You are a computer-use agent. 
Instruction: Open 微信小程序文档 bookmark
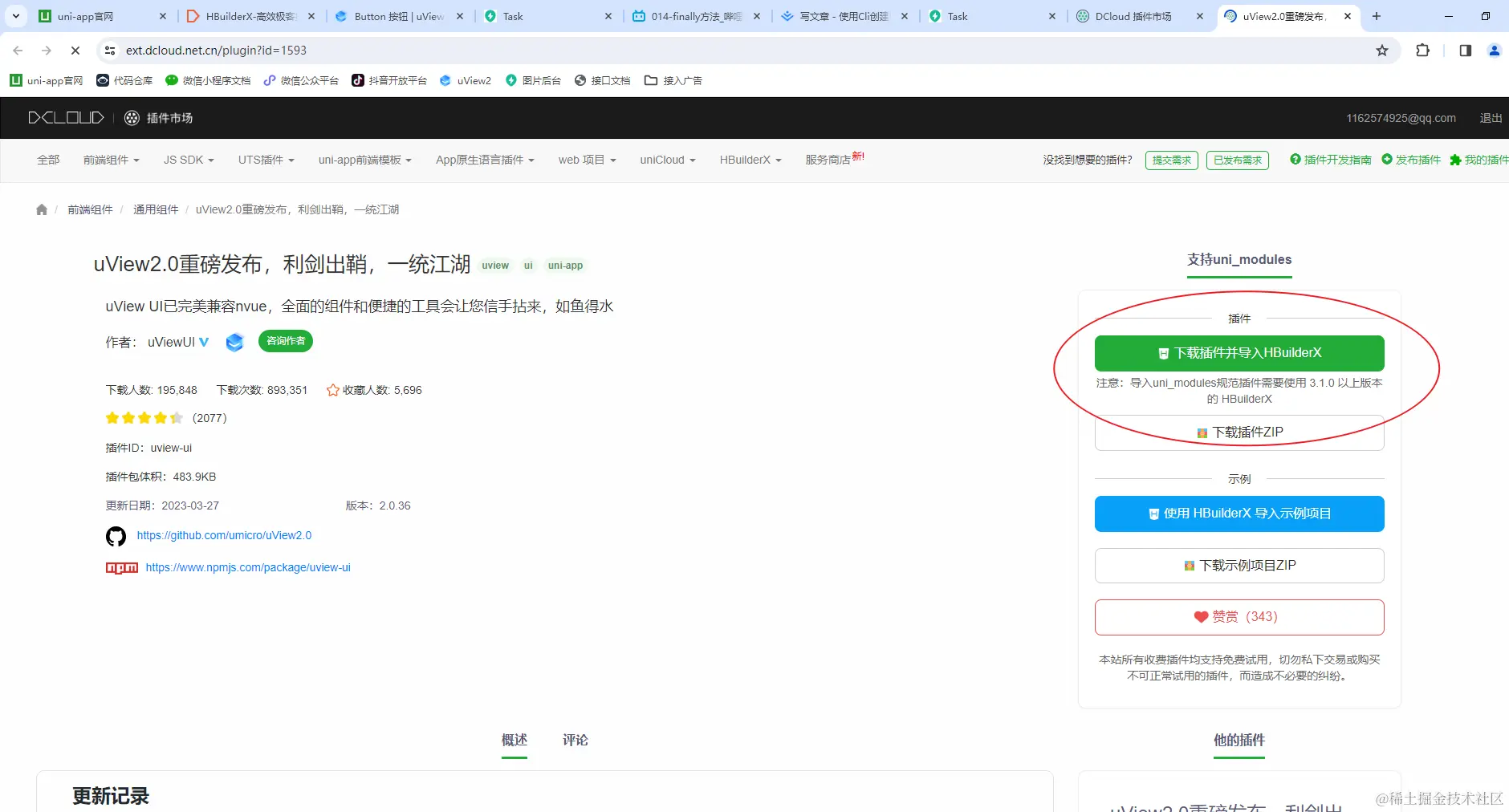point(208,80)
